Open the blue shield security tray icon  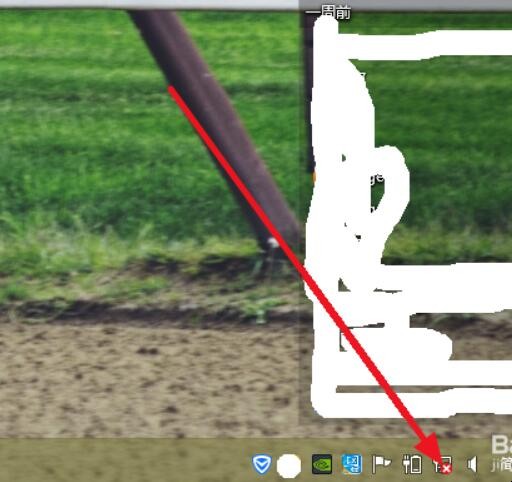click(x=262, y=464)
